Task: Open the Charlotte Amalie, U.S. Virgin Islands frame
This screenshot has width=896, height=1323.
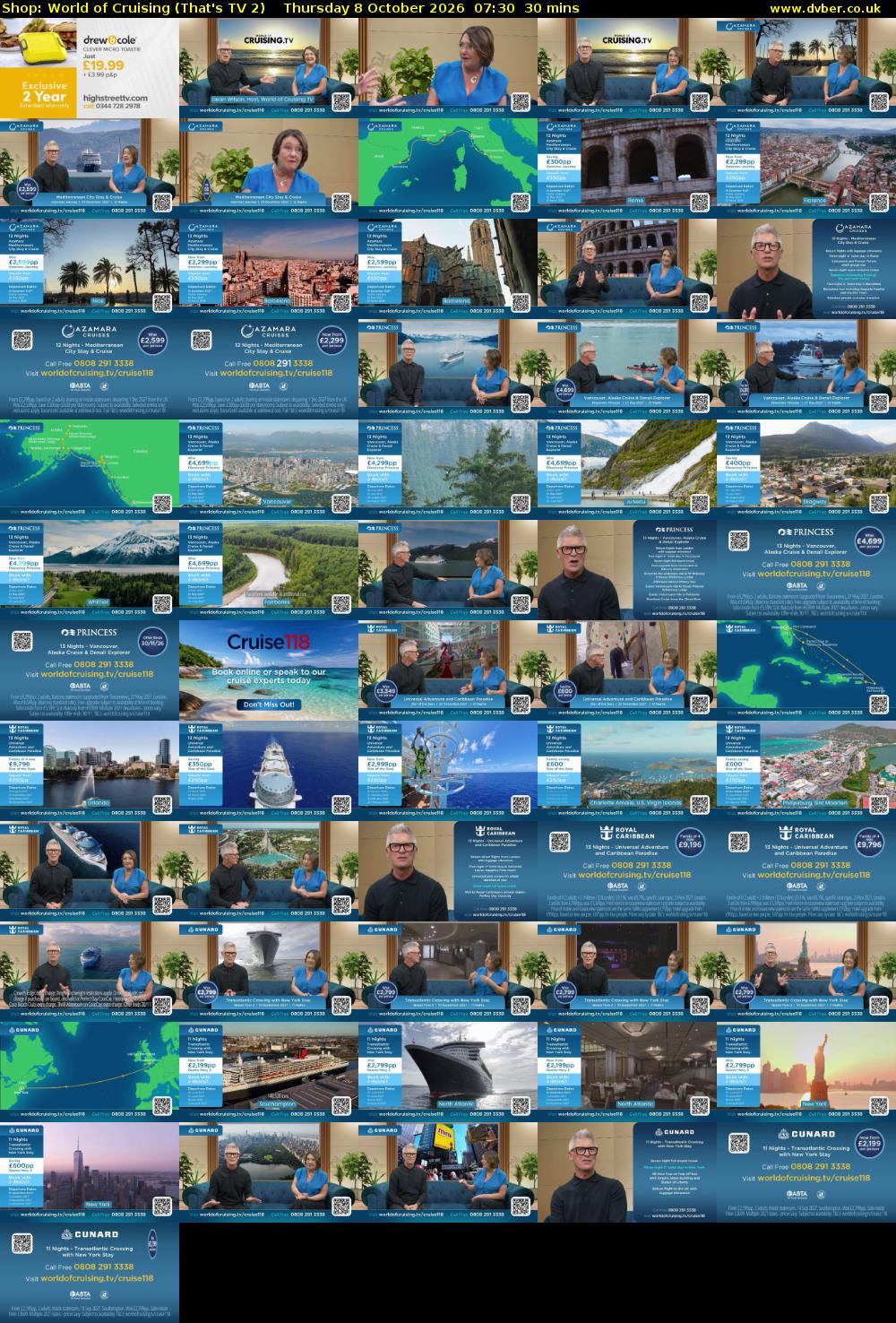Action: (627, 771)
